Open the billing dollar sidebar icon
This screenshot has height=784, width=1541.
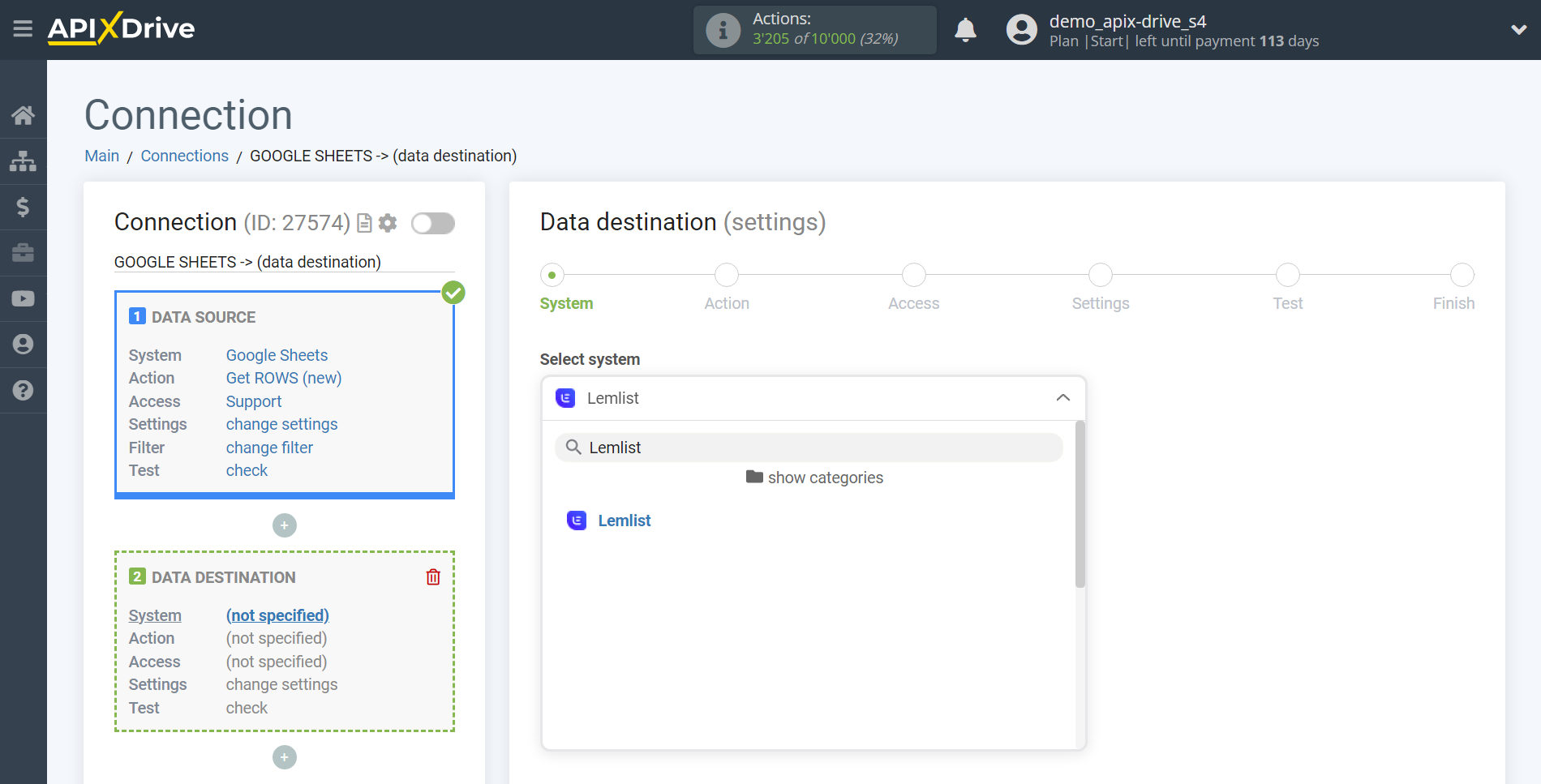(x=23, y=207)
